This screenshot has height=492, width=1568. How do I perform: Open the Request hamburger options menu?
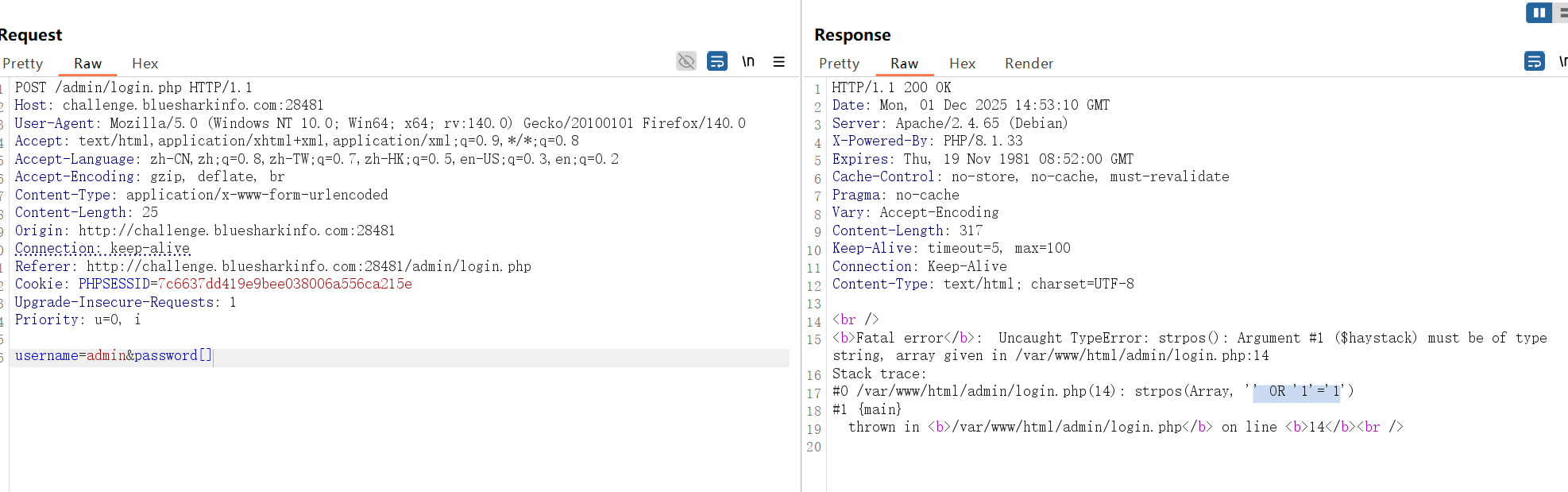coord(778,61)
